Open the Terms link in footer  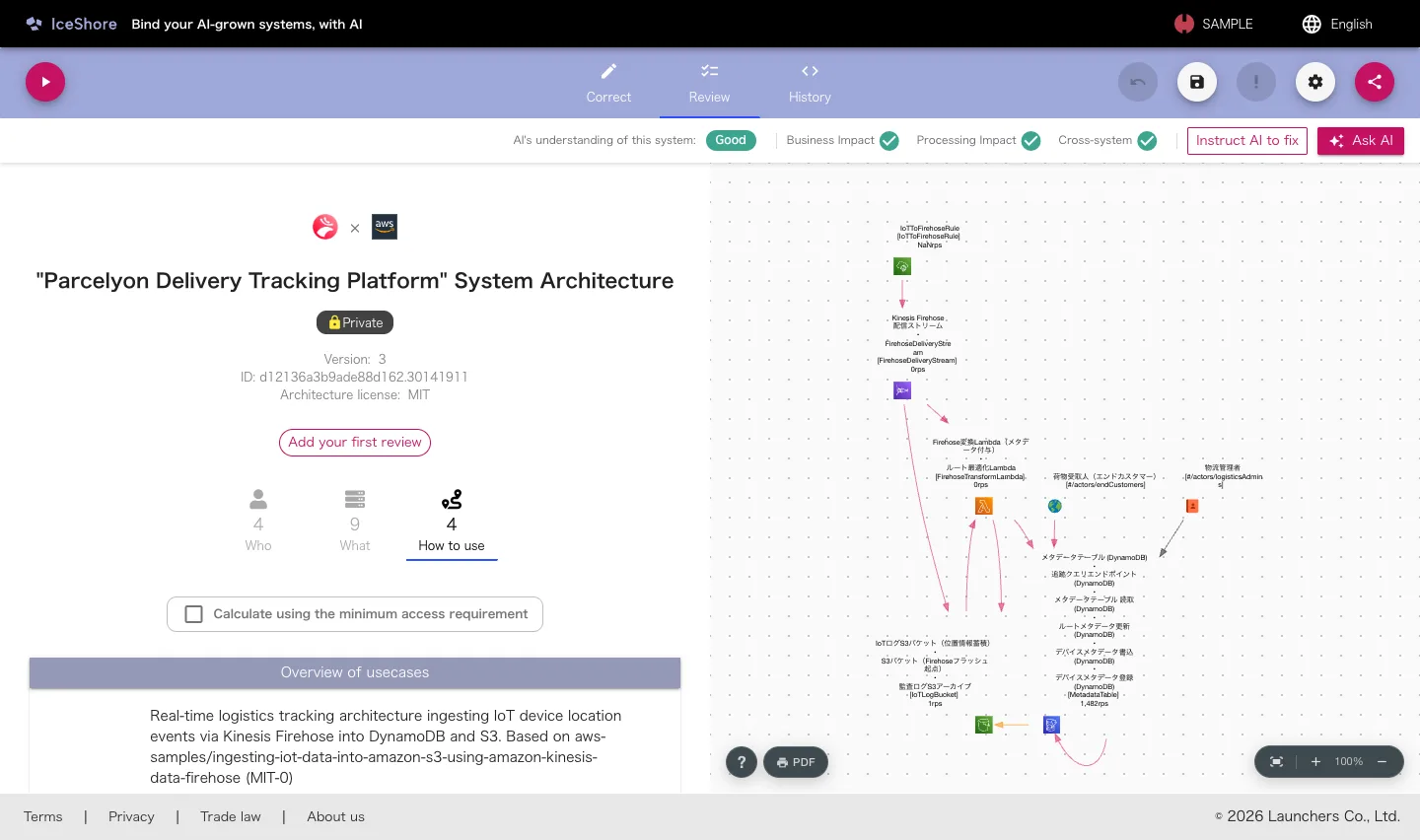coord(43,816)
